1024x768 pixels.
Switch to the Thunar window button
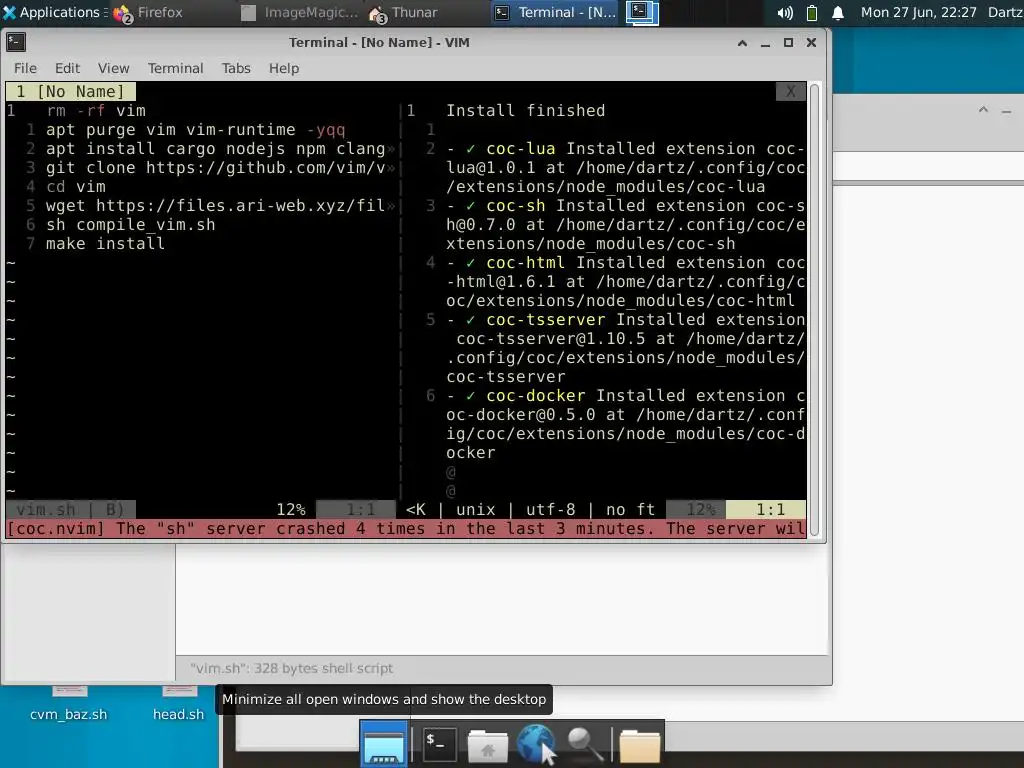pos(403,12)
